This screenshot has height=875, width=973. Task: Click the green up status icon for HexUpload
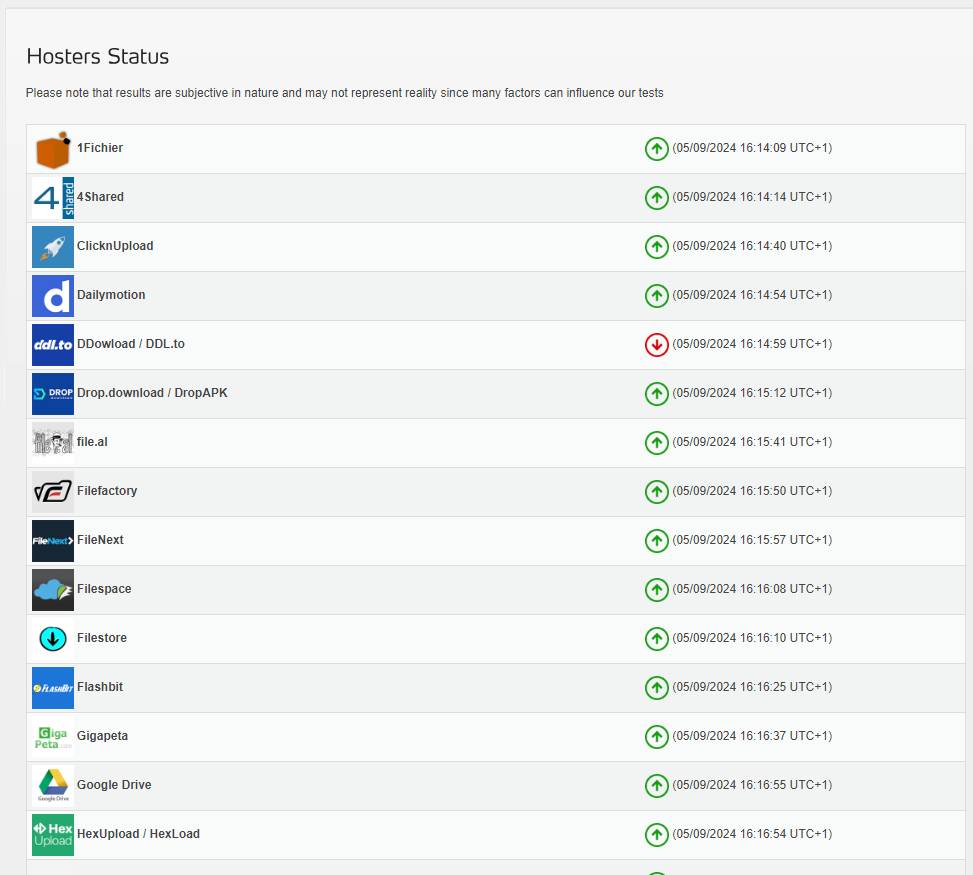[657, 835]
